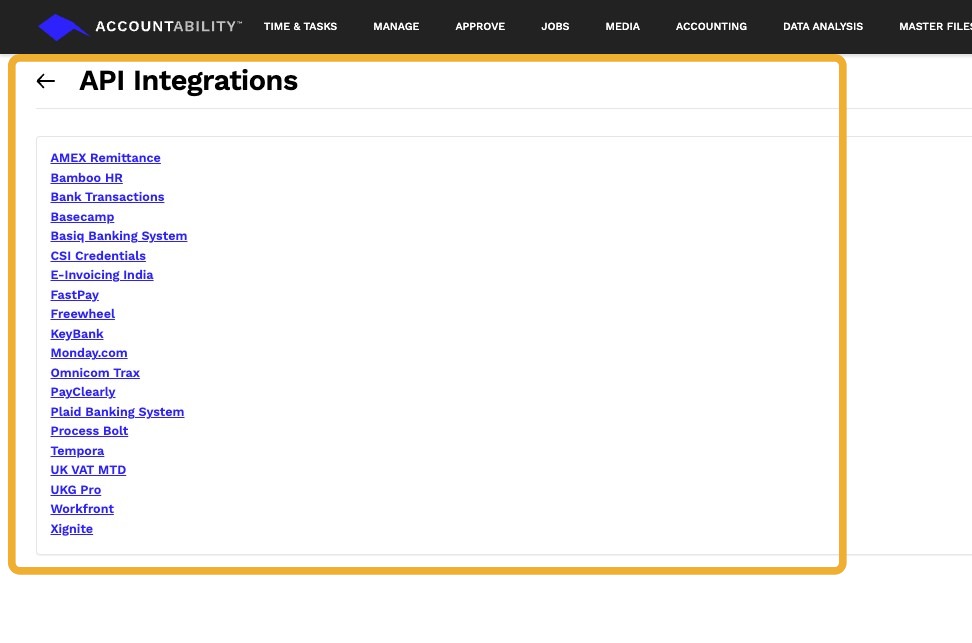This screenshot has width=972, height=643.
Task: Open the UK VAT MTD link
Action: click(88, 471)
